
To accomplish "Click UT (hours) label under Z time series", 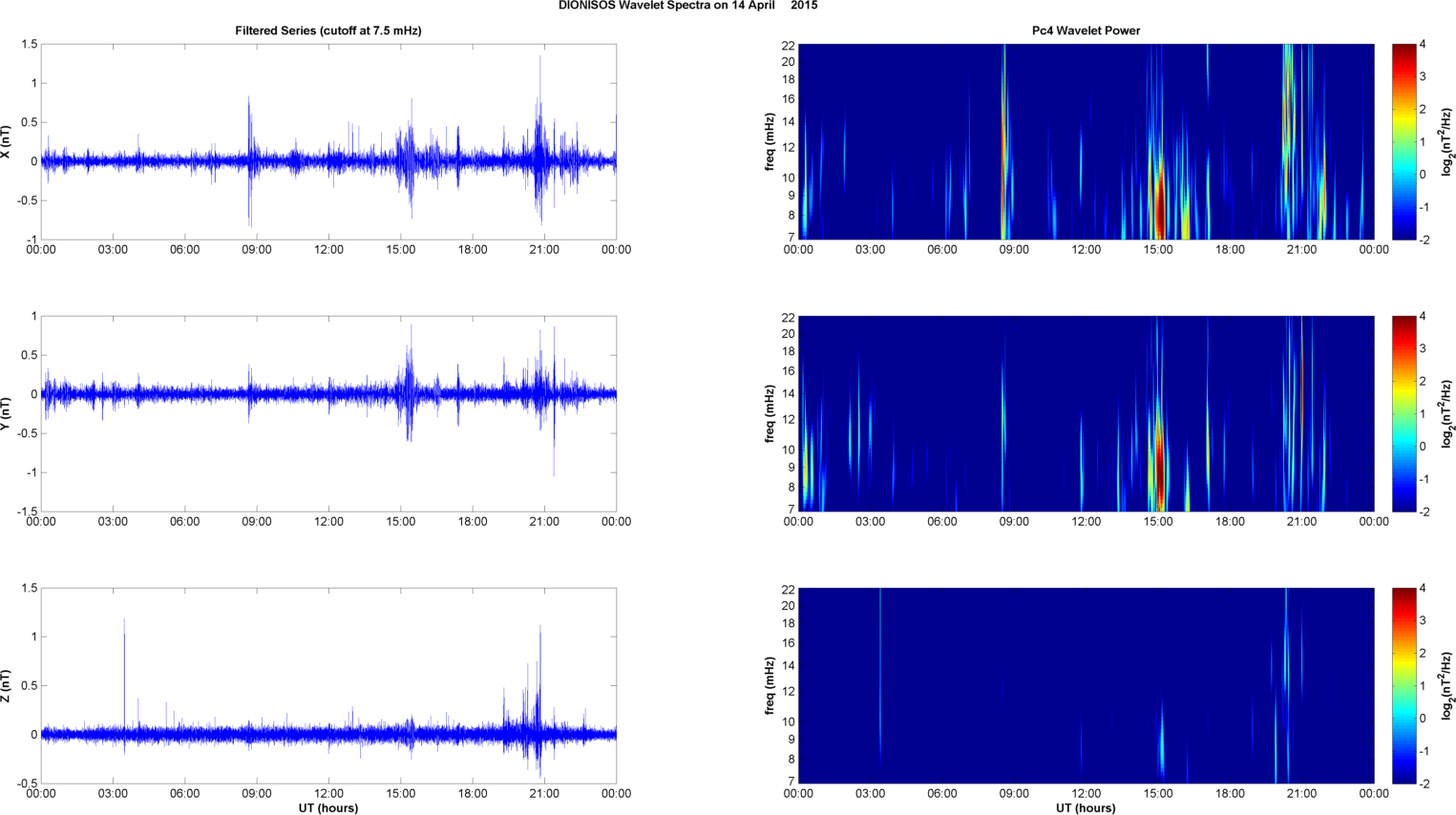I will coord(328,808).
